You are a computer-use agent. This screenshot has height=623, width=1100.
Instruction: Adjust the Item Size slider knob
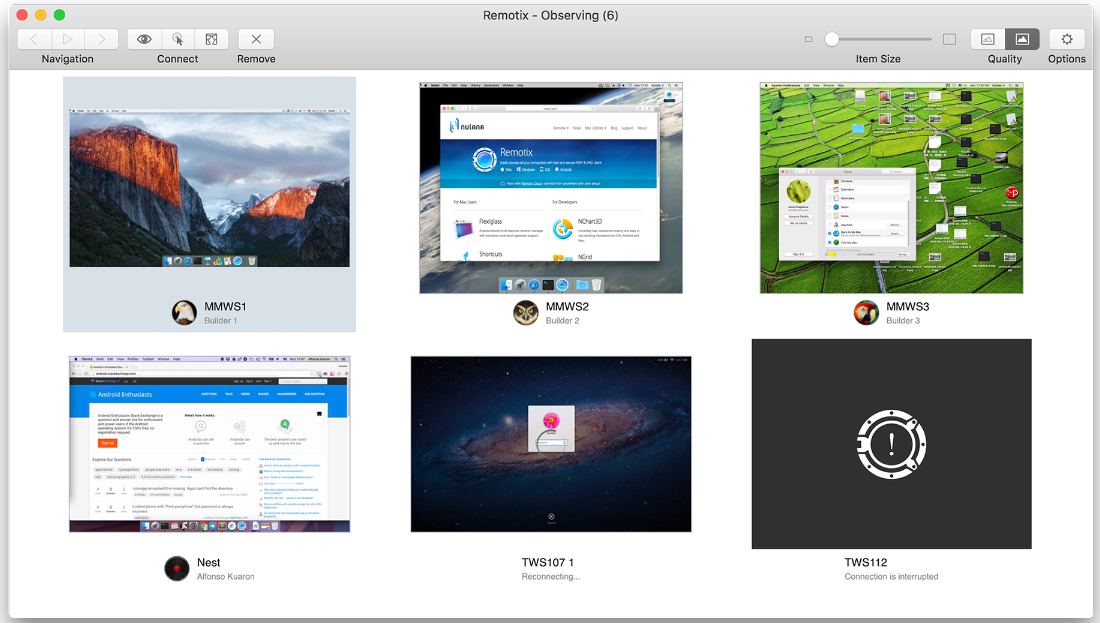tap(832, 39)
